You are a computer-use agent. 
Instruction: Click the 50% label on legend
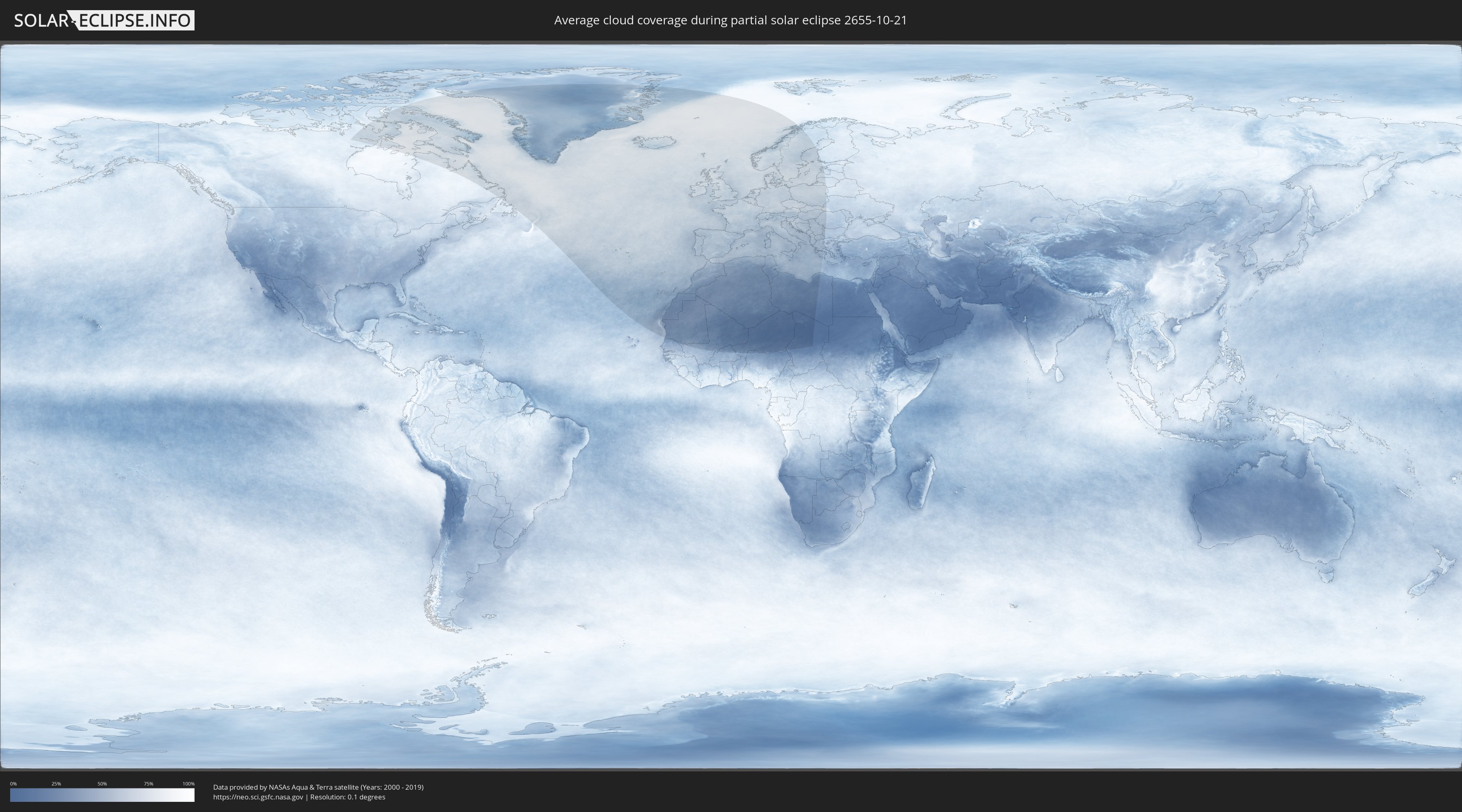click(102, 784)
